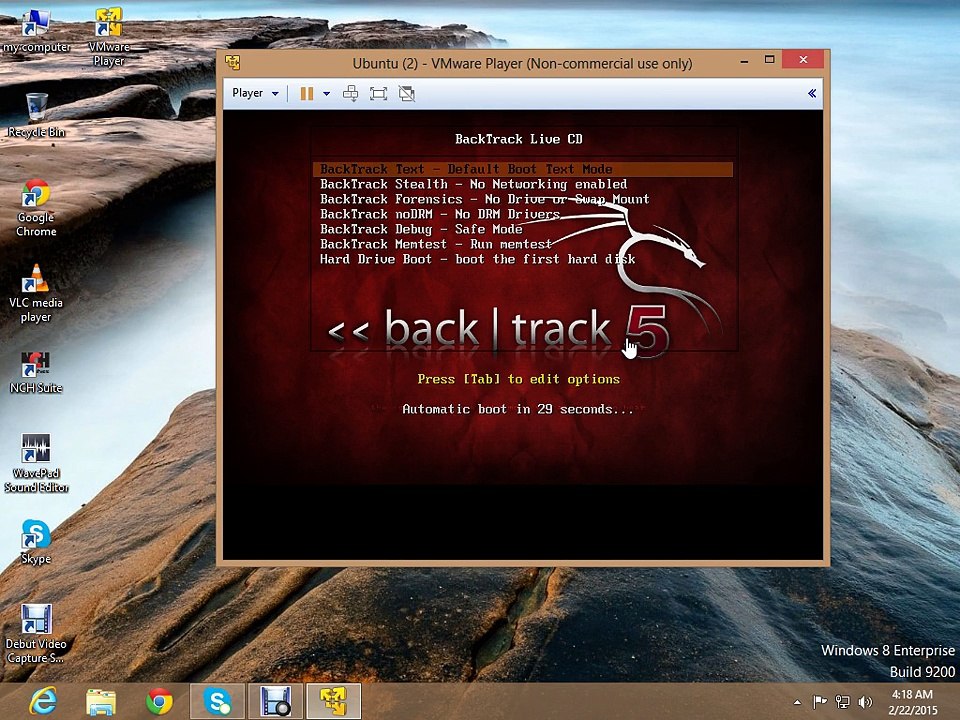
Task: Open the Recycle Bin desktop icon
Action: (x=36, y=115)
